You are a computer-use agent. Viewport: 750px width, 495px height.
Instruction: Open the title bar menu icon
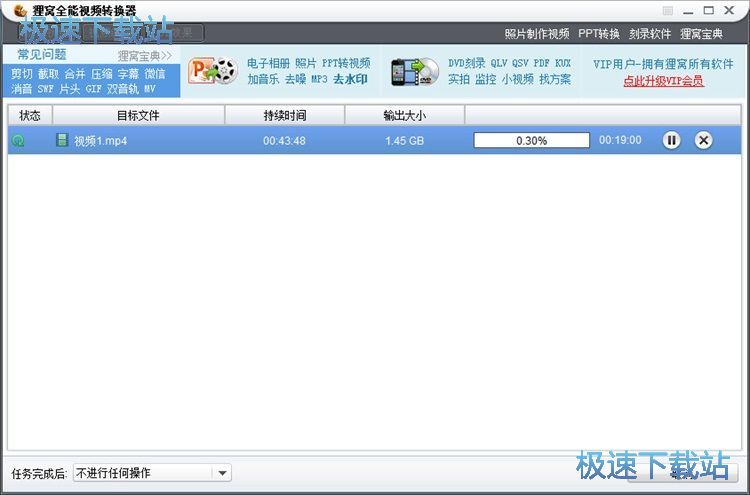668,11
